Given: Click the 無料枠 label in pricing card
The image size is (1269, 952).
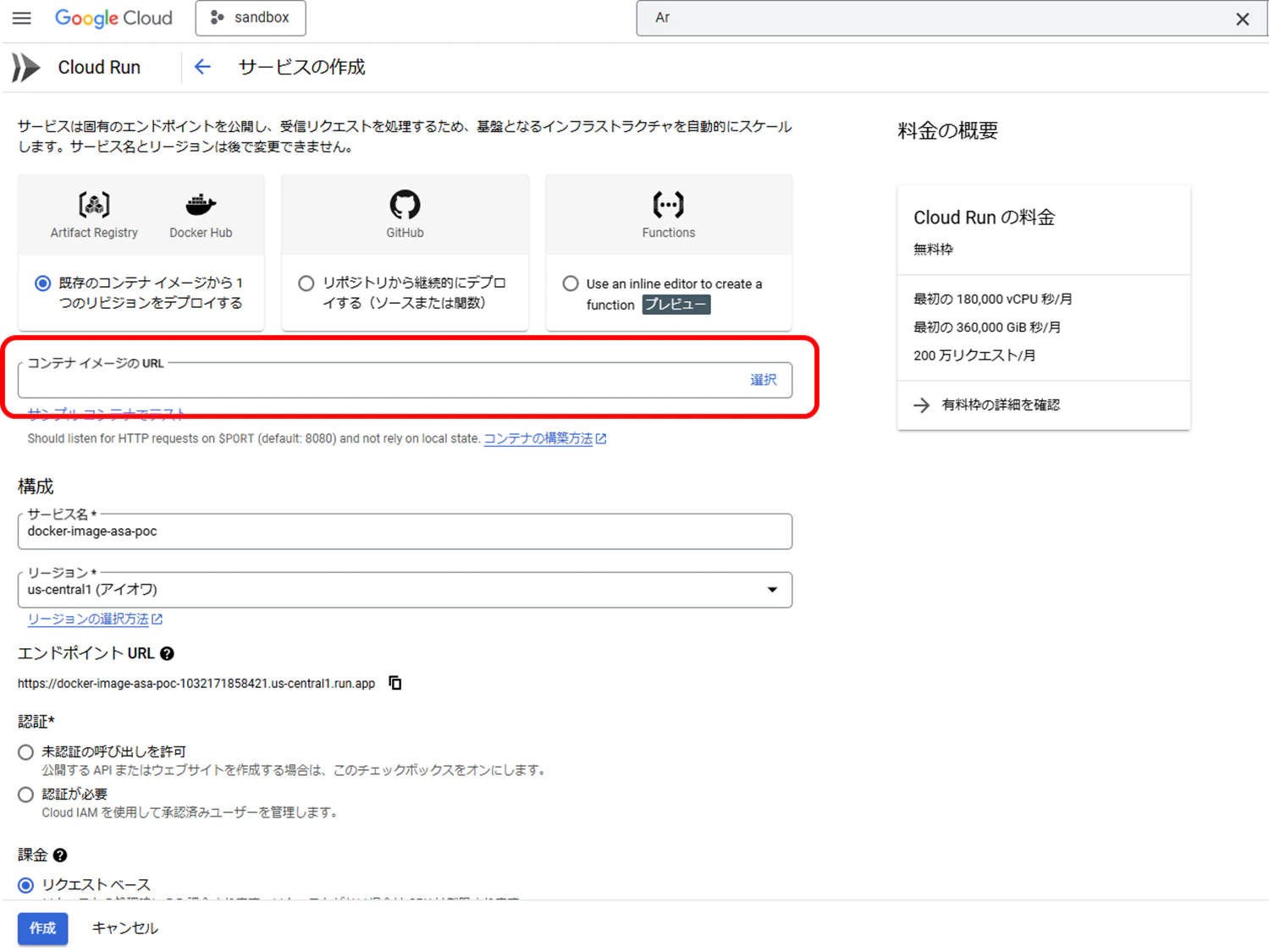Looking at the screenshot, I should point(933,249).
